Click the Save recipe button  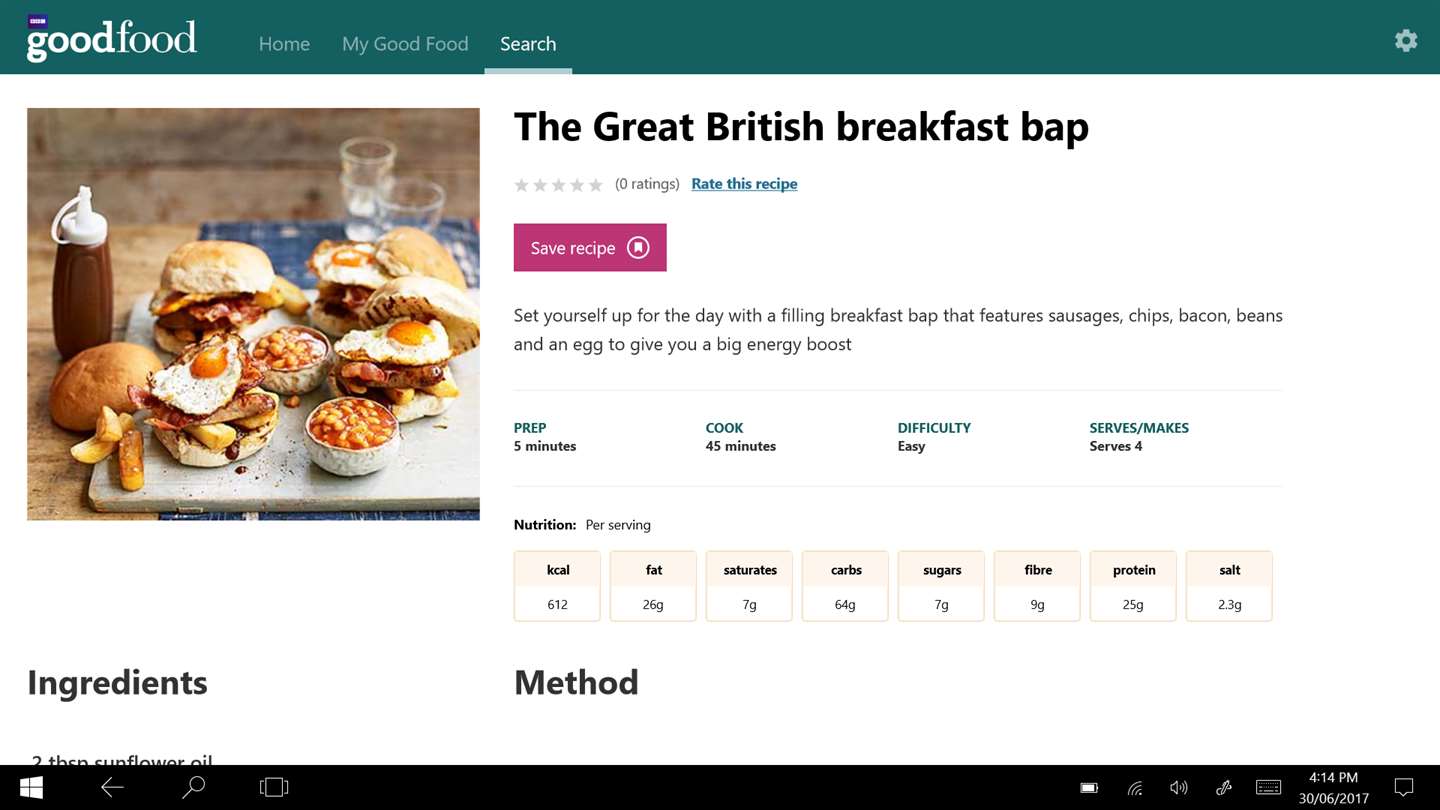(x=590, y=248)
